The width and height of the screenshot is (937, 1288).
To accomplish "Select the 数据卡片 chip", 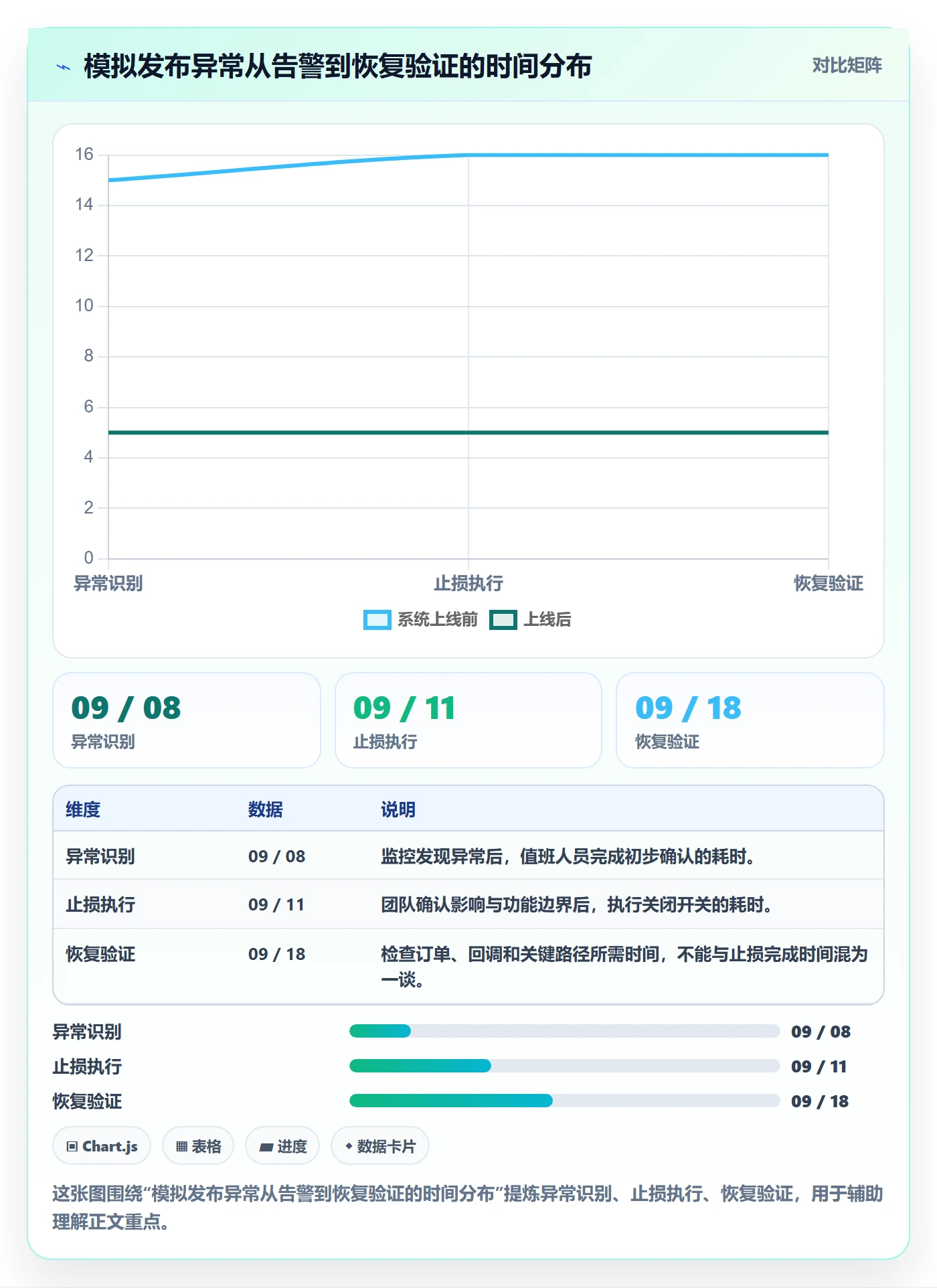I will [380, 1146].
